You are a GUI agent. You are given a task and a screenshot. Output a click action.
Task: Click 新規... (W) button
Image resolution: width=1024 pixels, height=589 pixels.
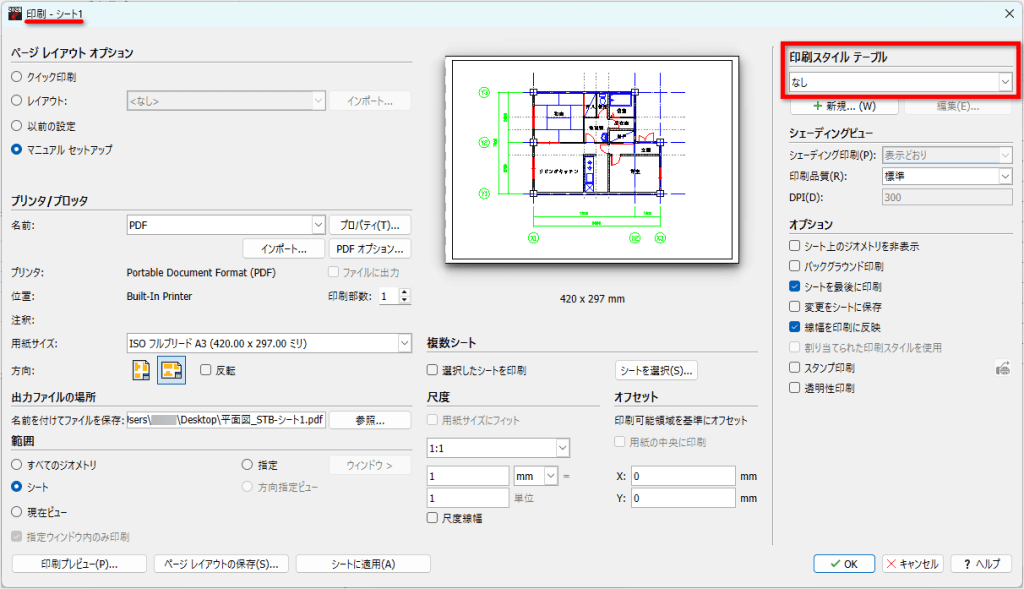(x=844, y=106)
